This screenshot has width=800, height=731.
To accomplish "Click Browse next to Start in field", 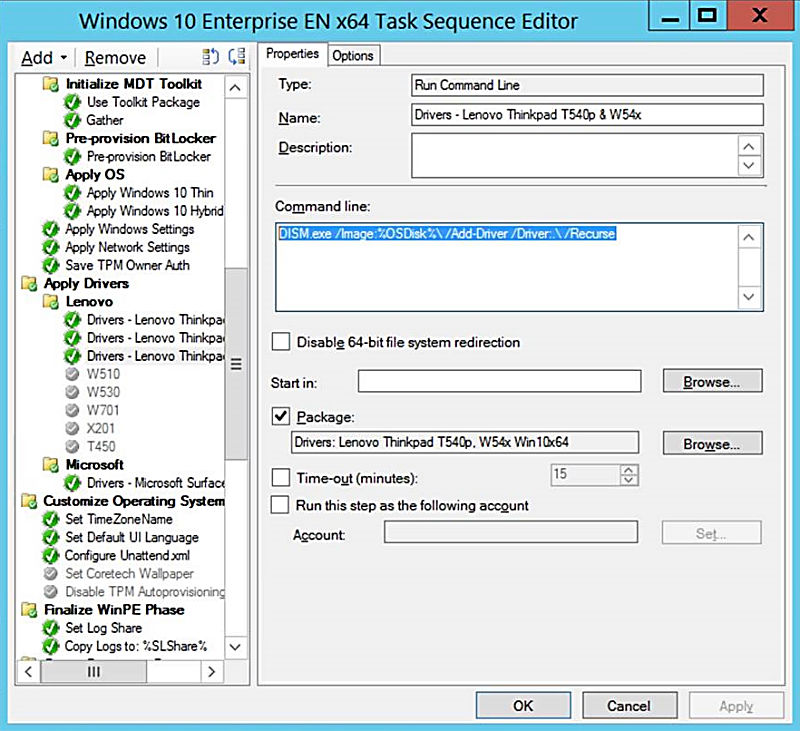I will pos(712,382).
